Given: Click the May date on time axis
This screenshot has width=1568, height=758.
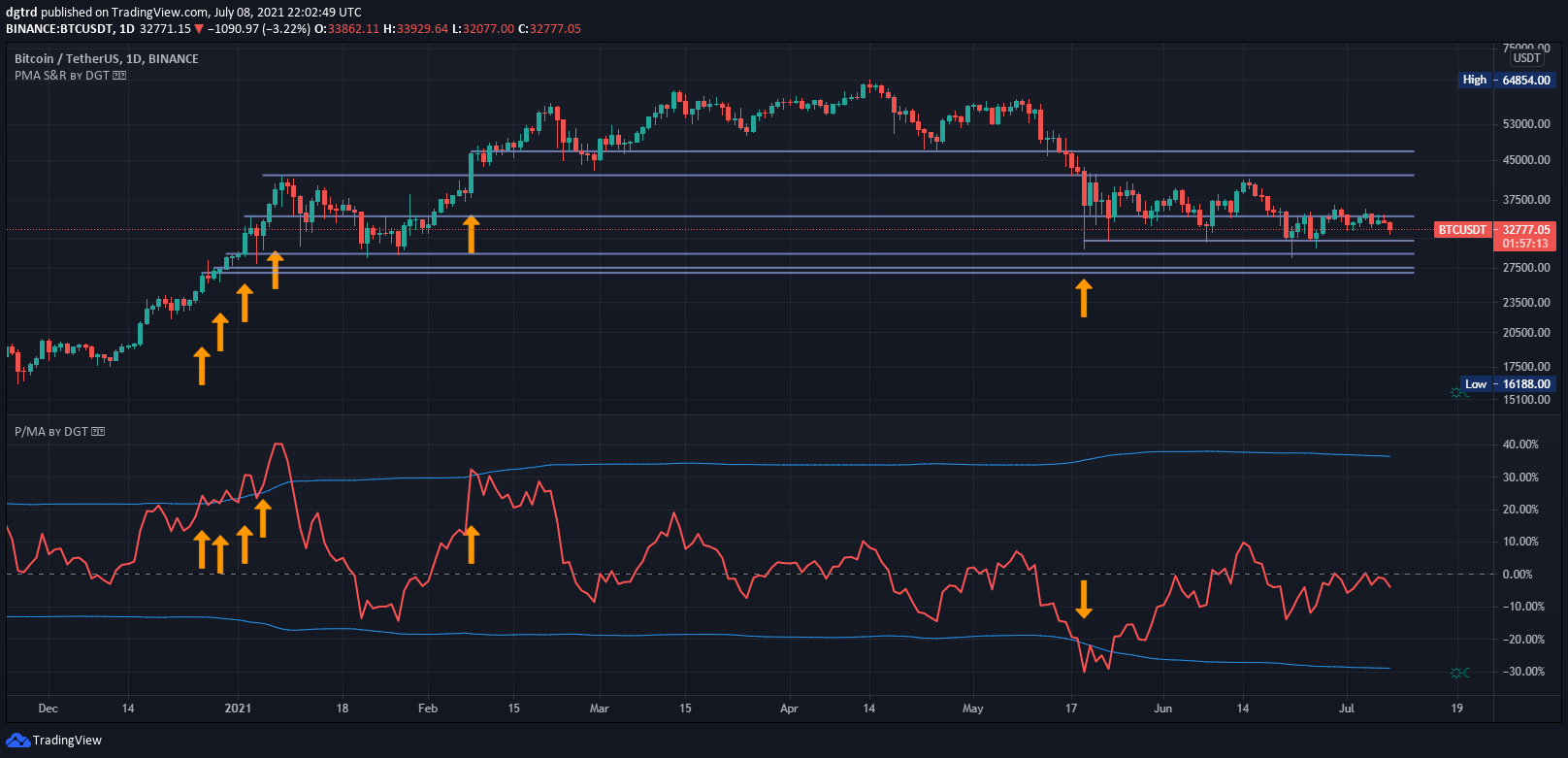Looking at the screenshot, I should tap(973, 709).
